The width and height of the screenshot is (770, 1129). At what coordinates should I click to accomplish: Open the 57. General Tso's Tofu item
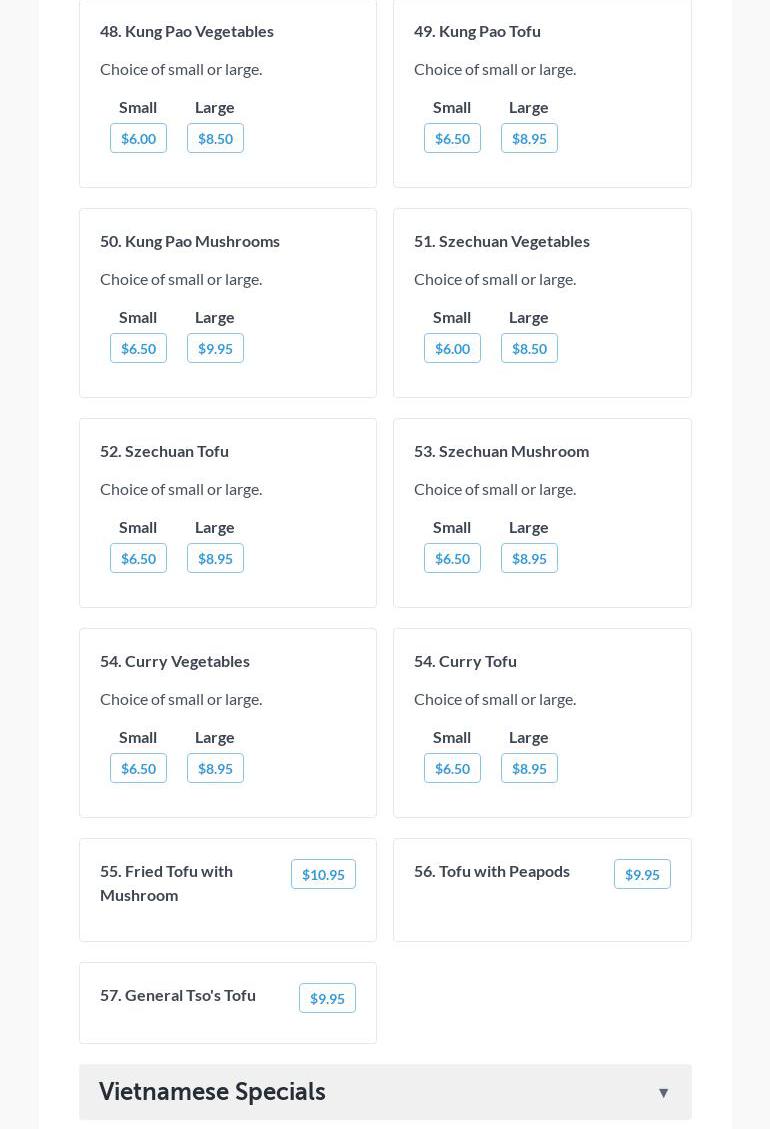178,995
